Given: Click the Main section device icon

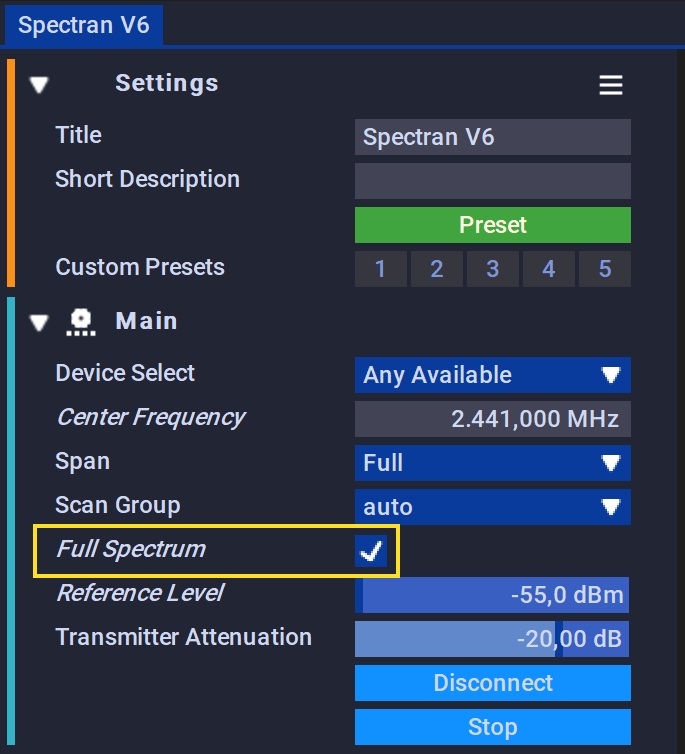Looking at the screenshot, I should [x=81, y=322].
